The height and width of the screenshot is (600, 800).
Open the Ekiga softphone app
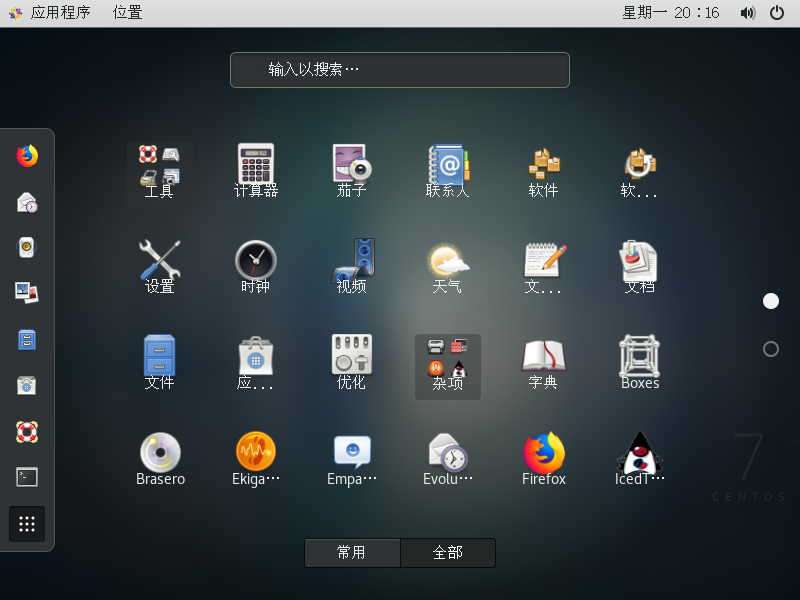256,459
